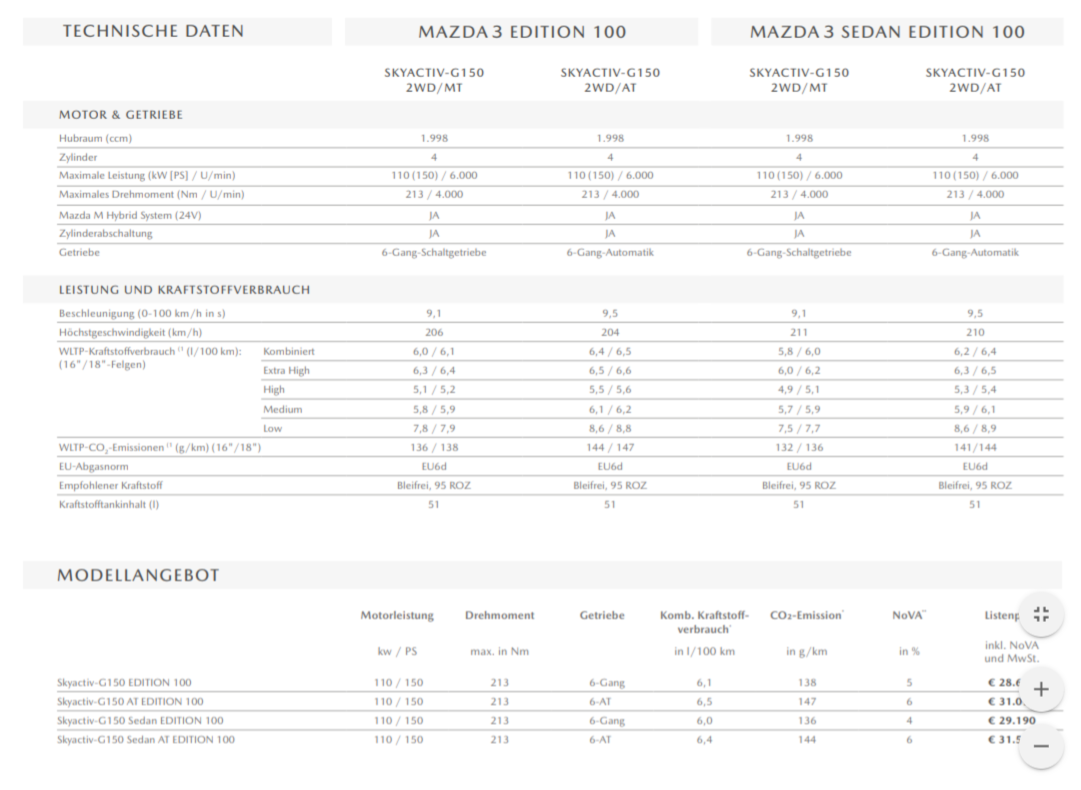The width and height of the screenshot is (1081, 790).
Task: Click the top speed value '210'
Action: [x=975, y=332]
